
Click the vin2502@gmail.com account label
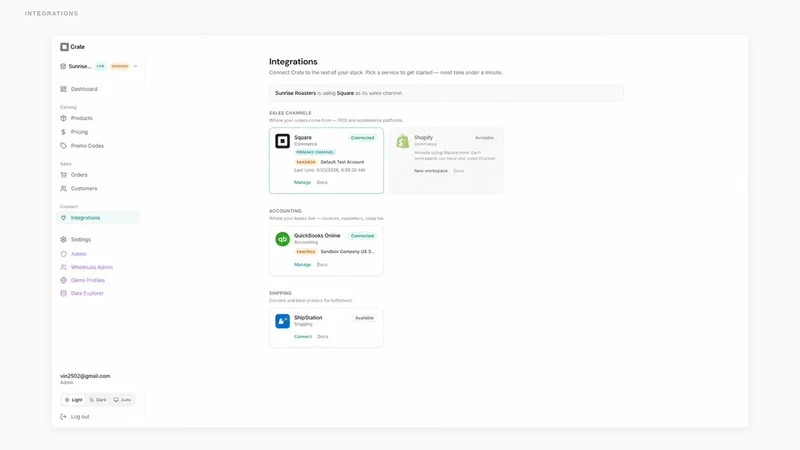[85, 376]
